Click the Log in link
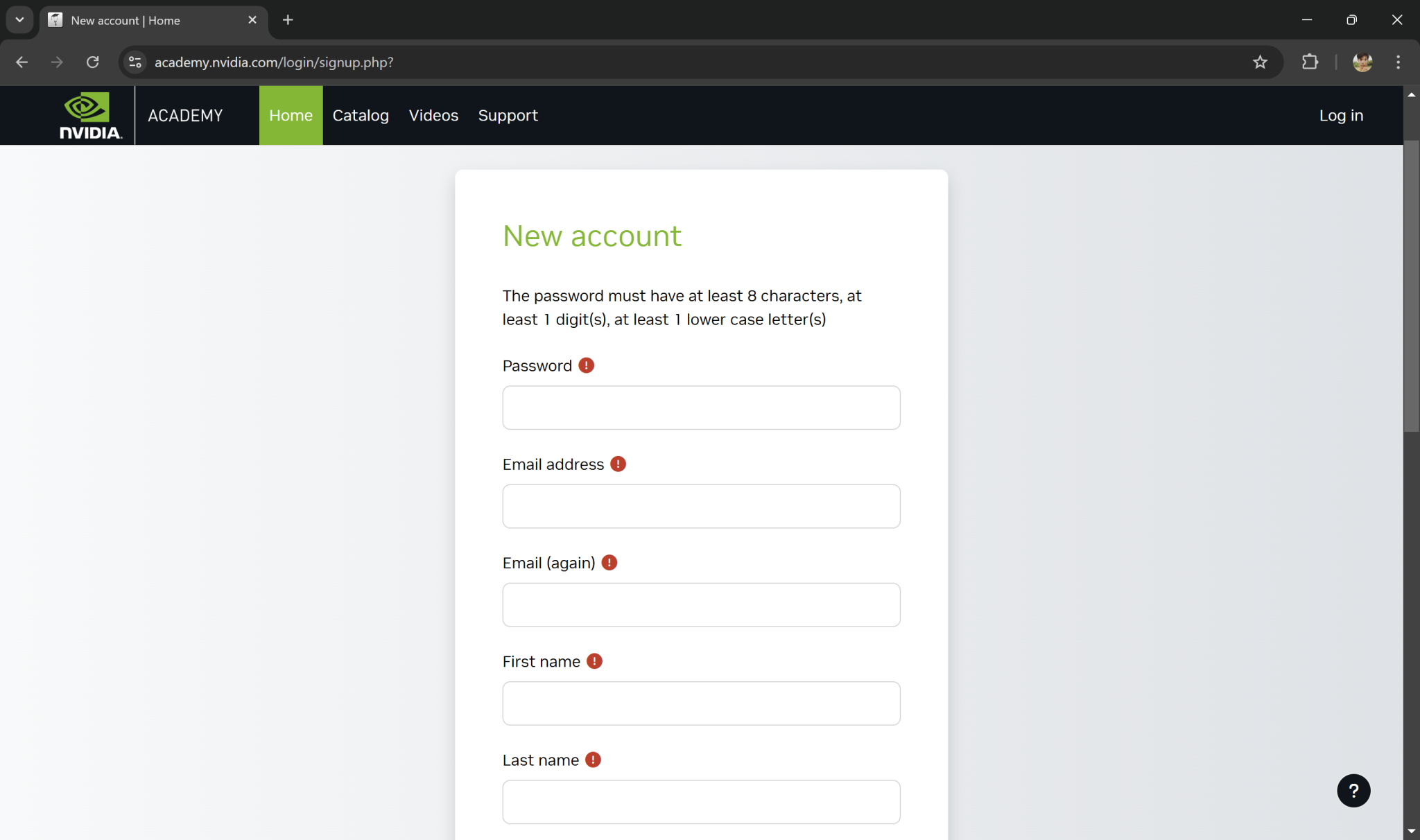1420x840 pixels. pos(1340,115)
